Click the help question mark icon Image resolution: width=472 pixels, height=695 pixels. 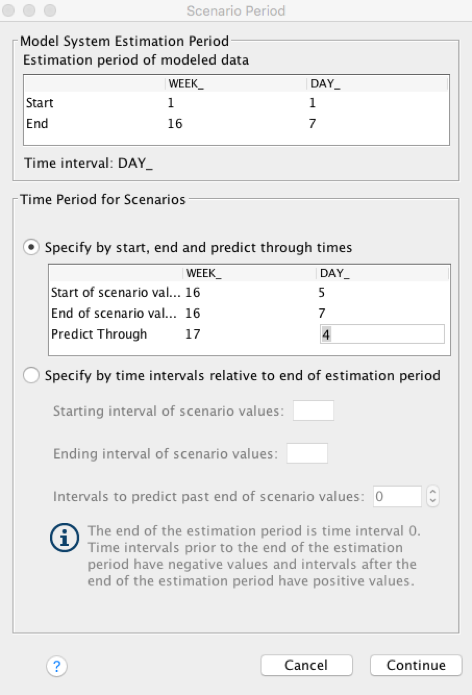(57, 666)
